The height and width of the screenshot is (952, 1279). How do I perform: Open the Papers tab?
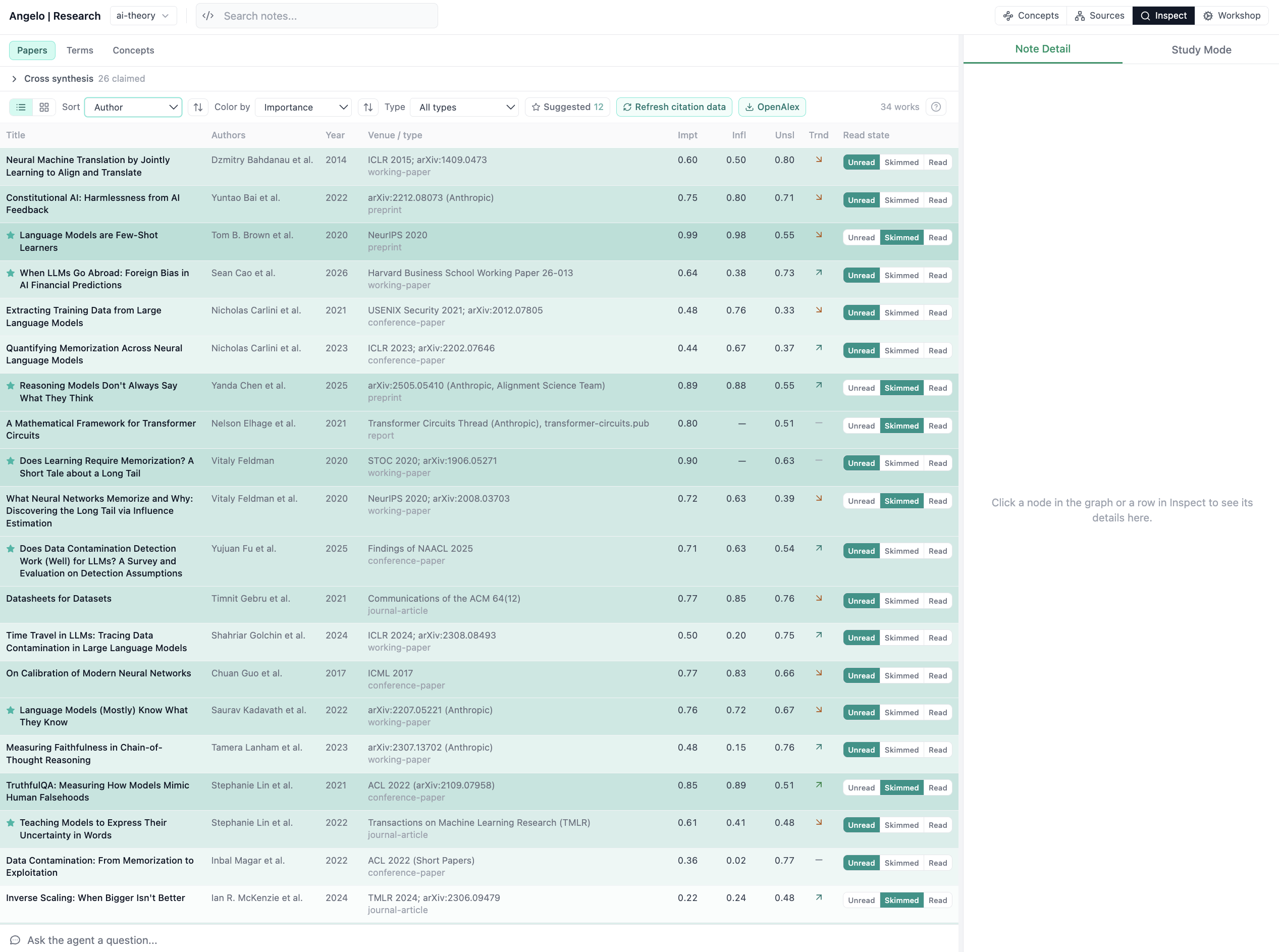[x=32, y=50]
